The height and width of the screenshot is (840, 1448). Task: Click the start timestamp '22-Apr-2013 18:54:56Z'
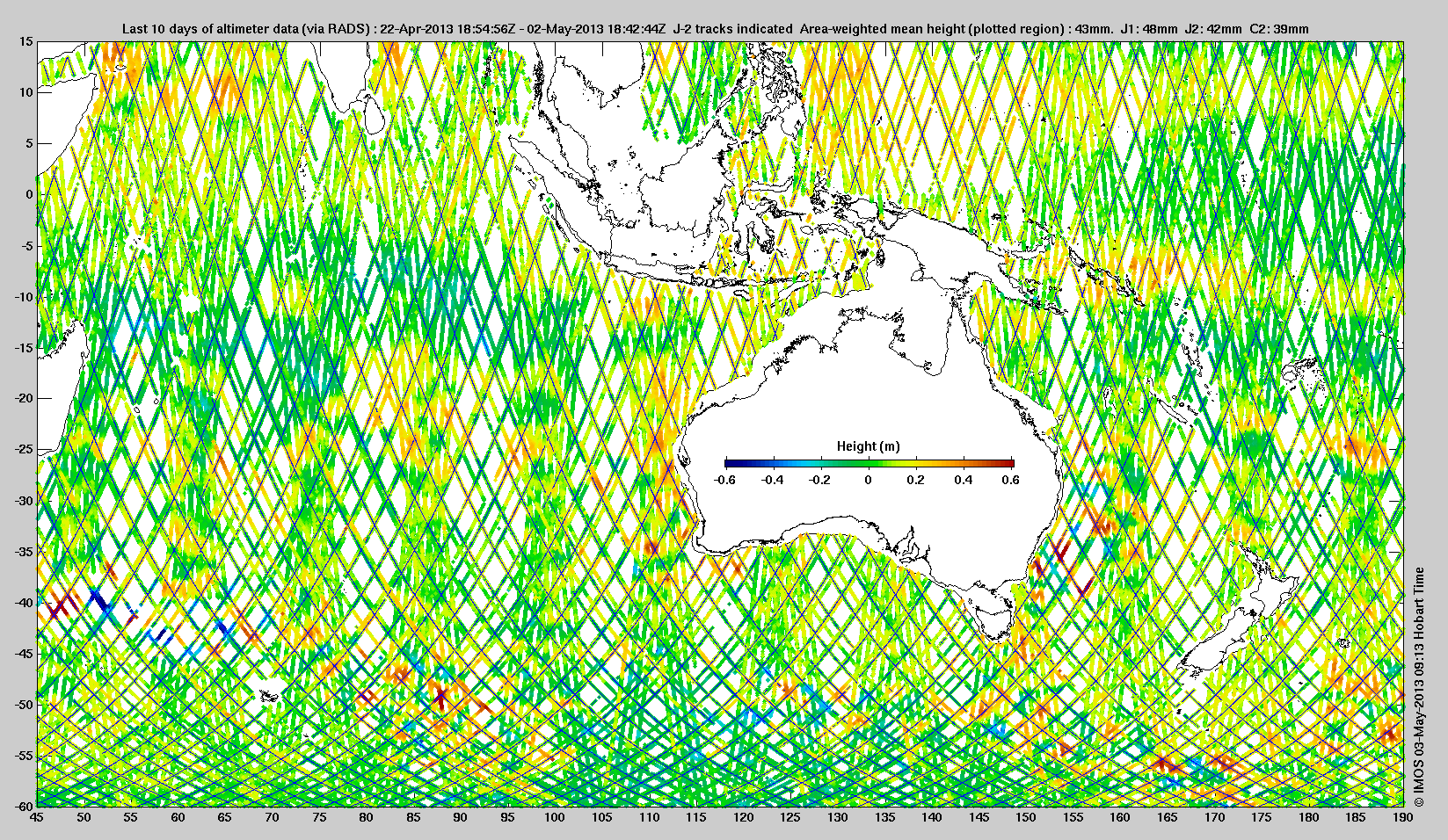pyautogui.click(x=447, y=29)
